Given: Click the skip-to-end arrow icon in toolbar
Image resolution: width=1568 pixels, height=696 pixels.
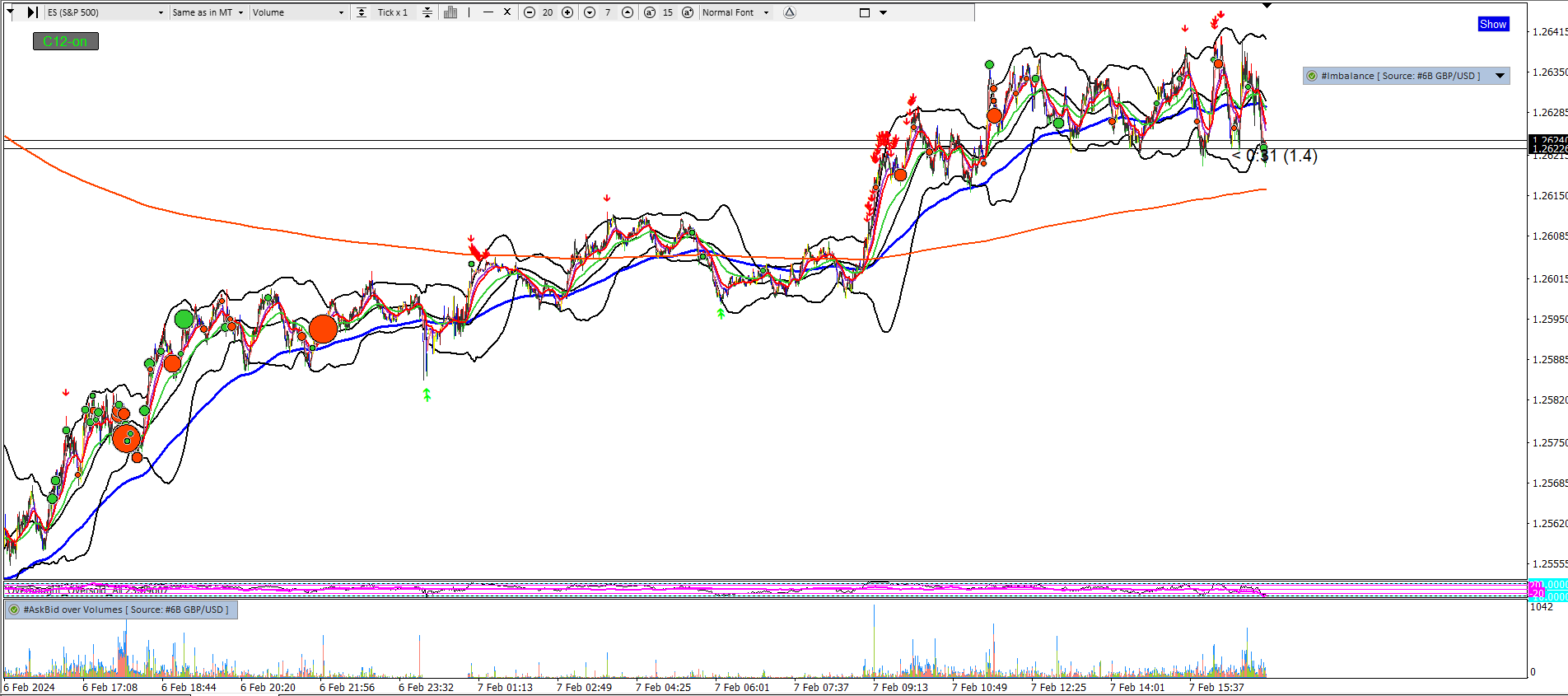Looking at the screenshot, I should click(x=32, y=12).
